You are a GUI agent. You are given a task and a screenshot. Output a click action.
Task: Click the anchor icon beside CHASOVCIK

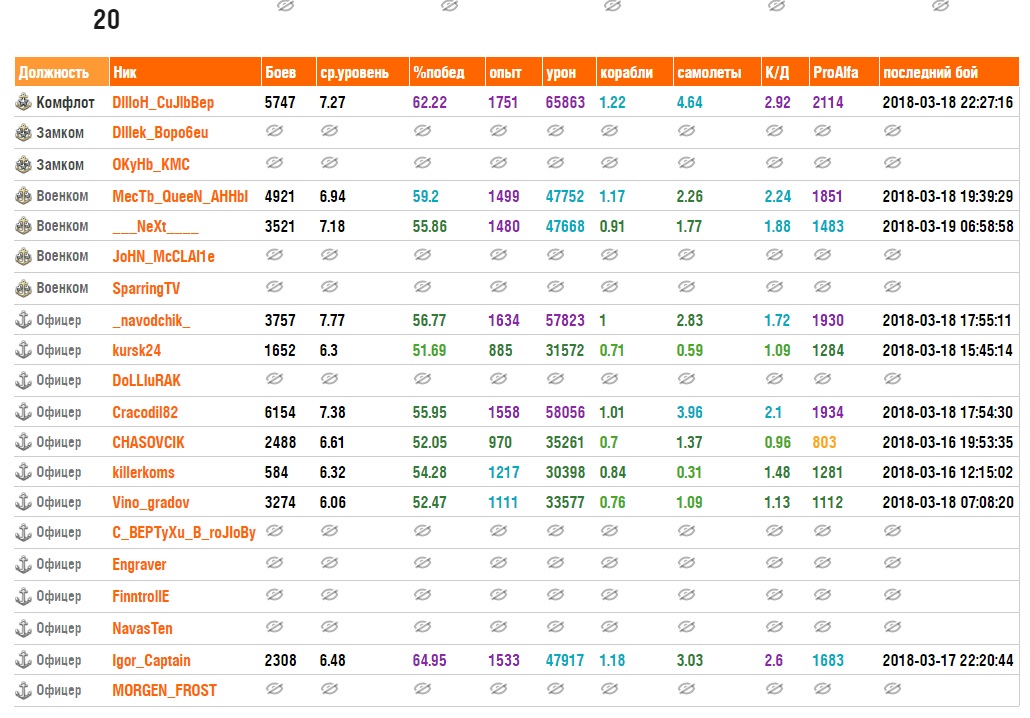click(x=24, y=442)
